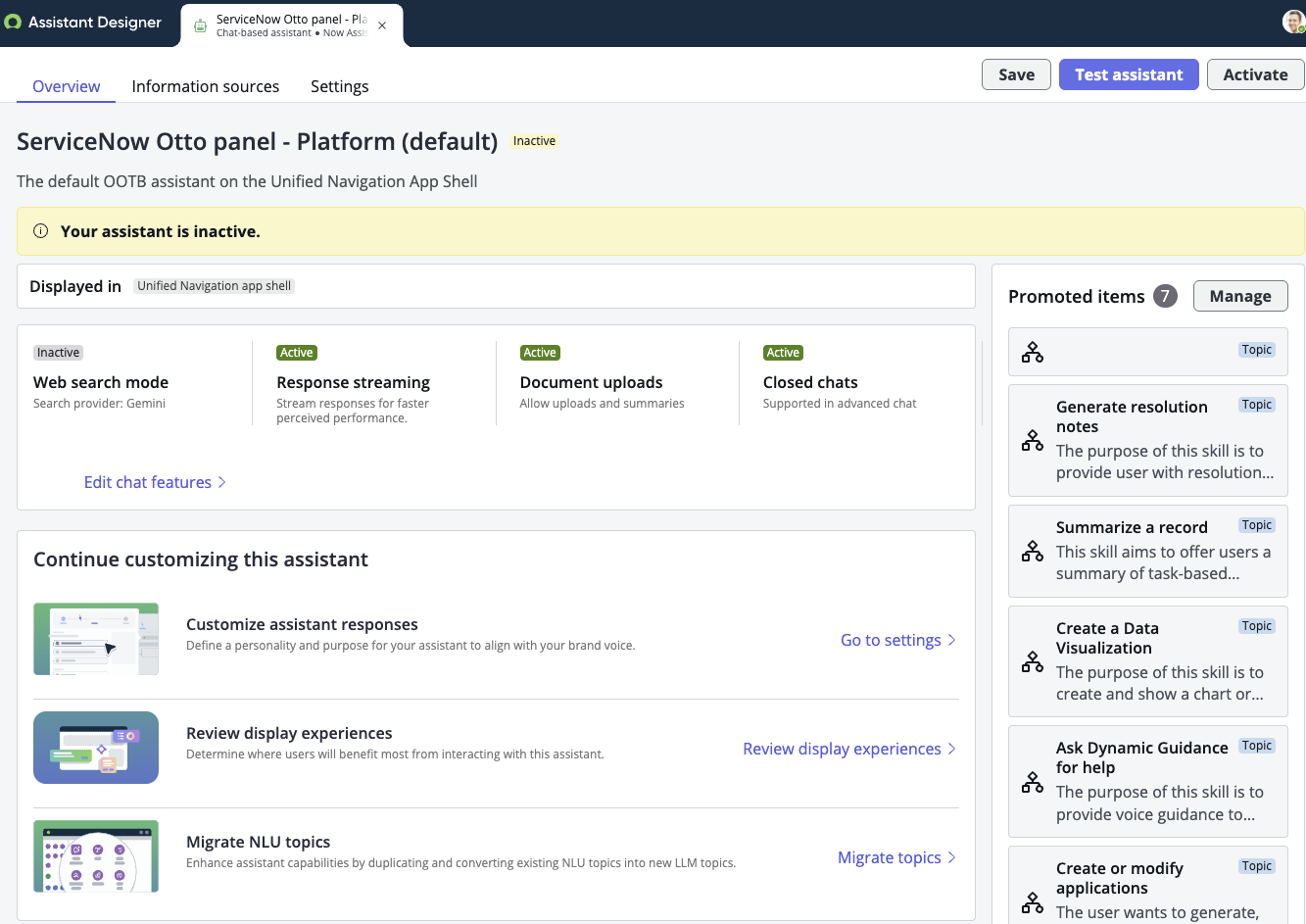
Task: Save the assistant
Action: pos(1016,74)
